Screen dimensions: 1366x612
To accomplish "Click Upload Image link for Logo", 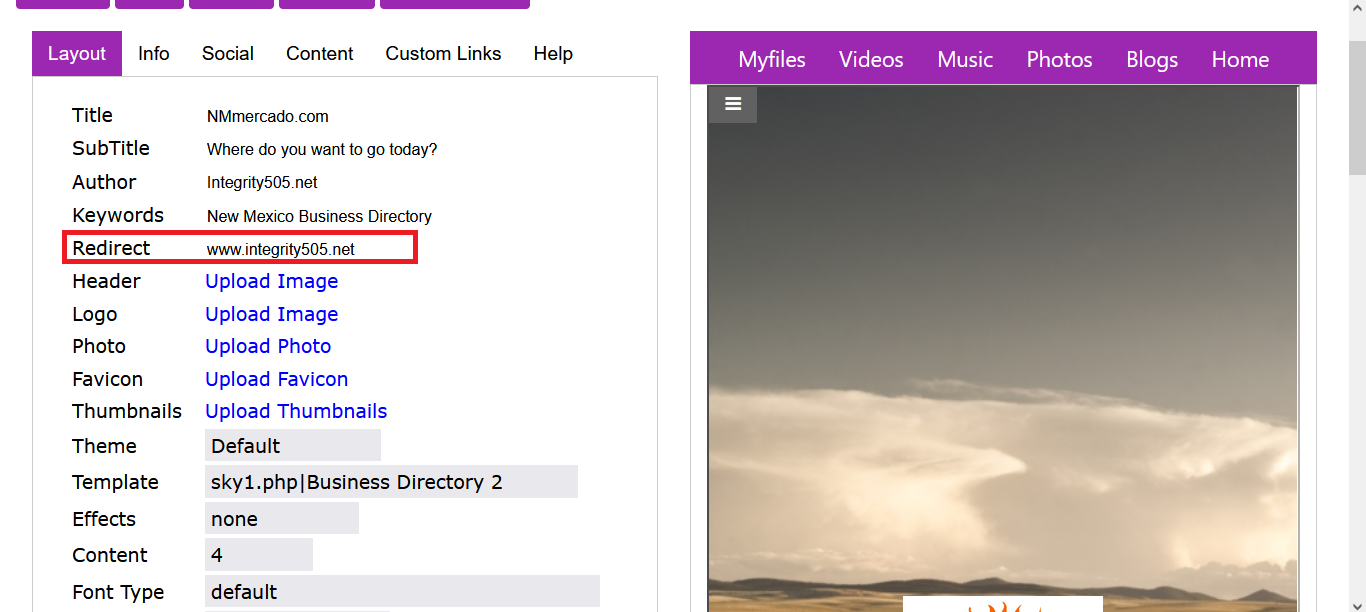I will (x=272, y=315).
